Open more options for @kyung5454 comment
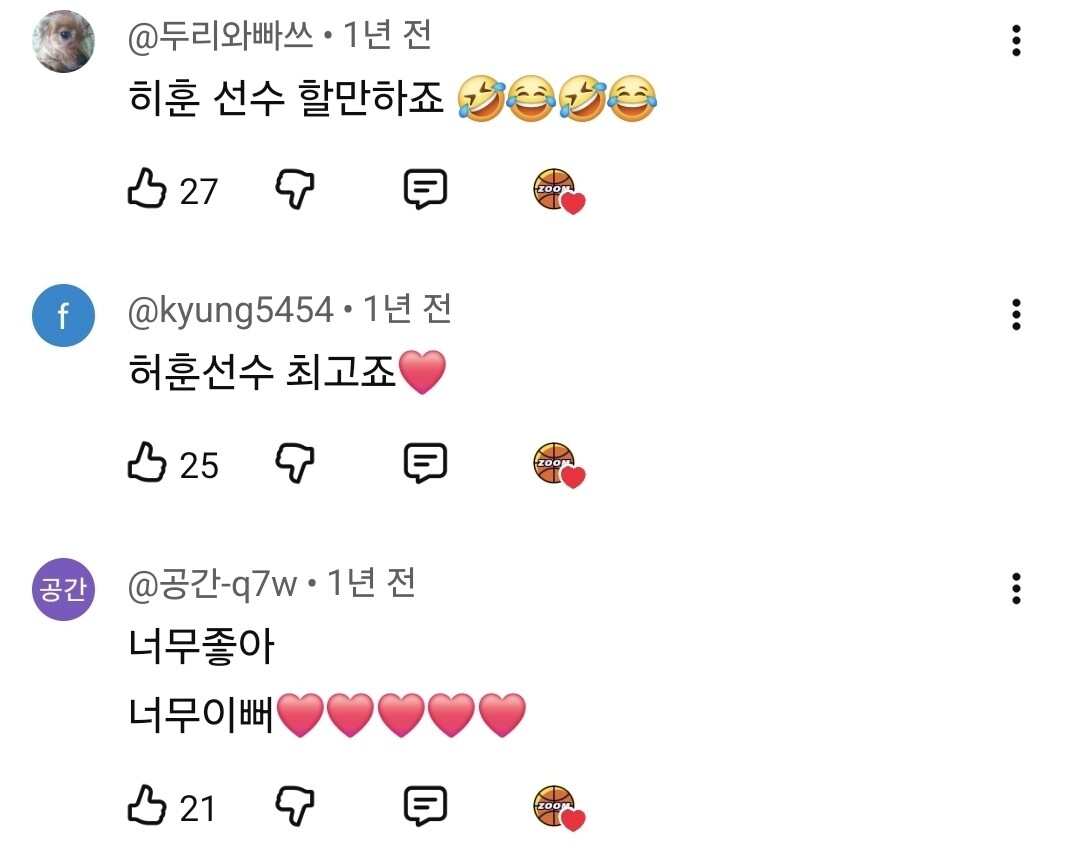Image resolution: width=1079 pixels, height=860 pixels. click(x=1016, y=314)
